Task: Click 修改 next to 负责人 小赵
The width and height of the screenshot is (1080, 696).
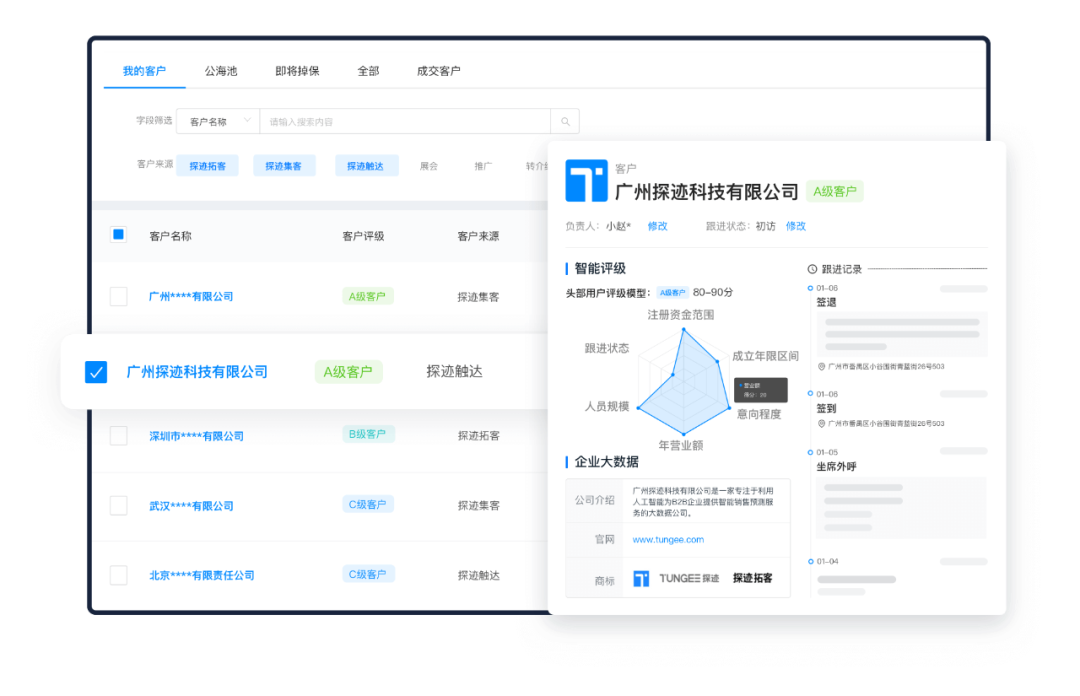Action: coord(657,226)
